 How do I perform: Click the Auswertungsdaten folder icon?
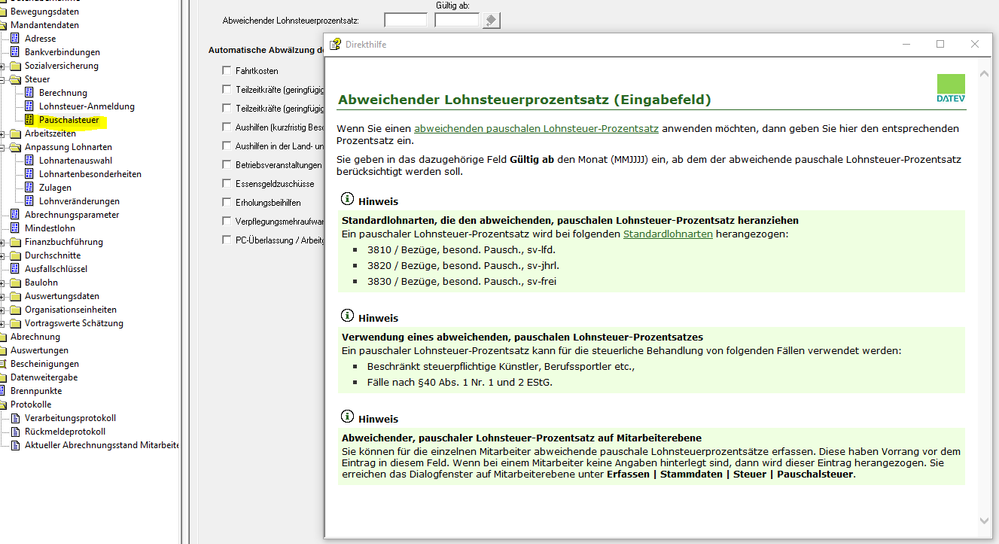click(x=15, y=296)
